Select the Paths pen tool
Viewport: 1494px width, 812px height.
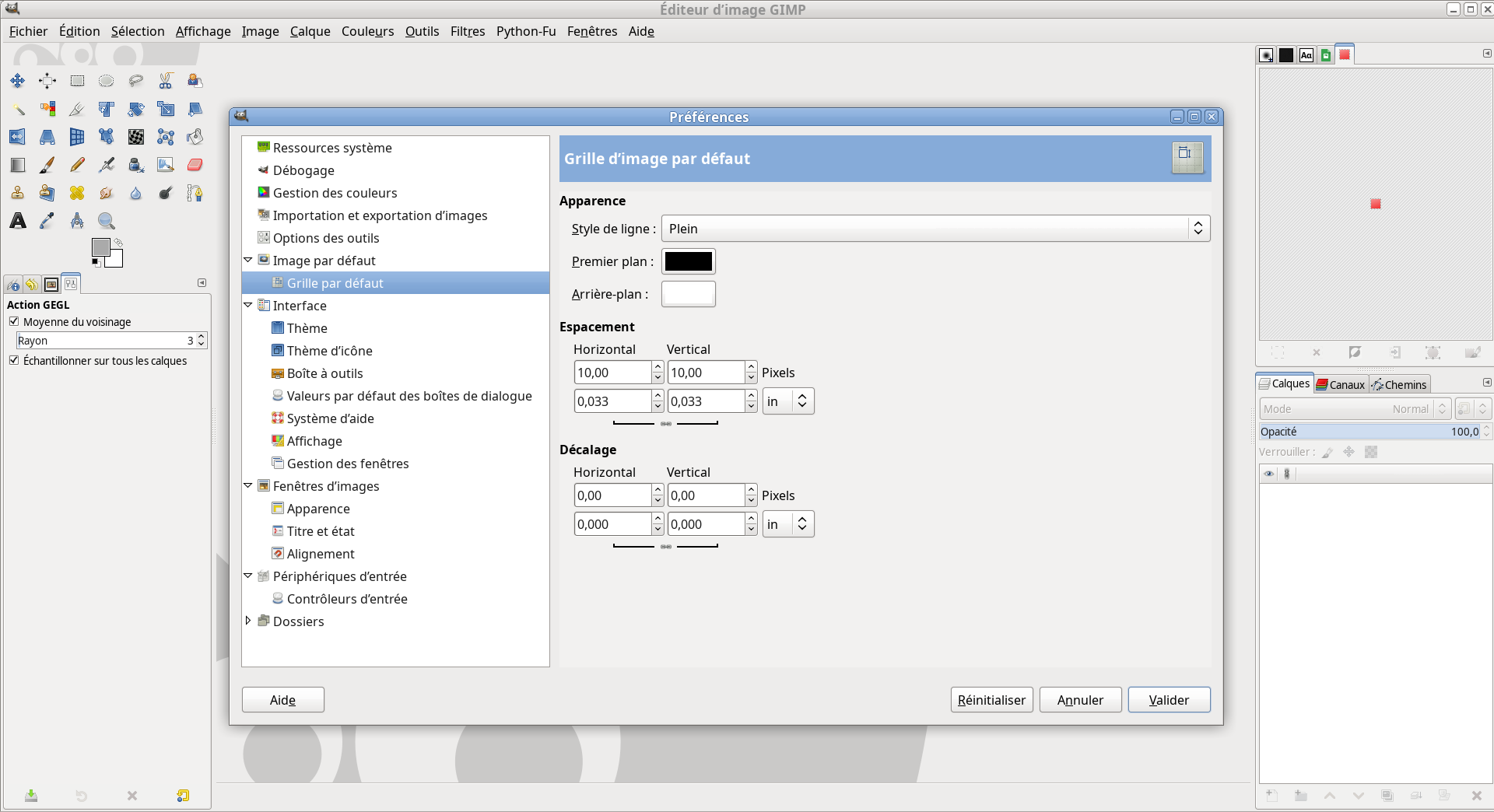coord(195,193)
